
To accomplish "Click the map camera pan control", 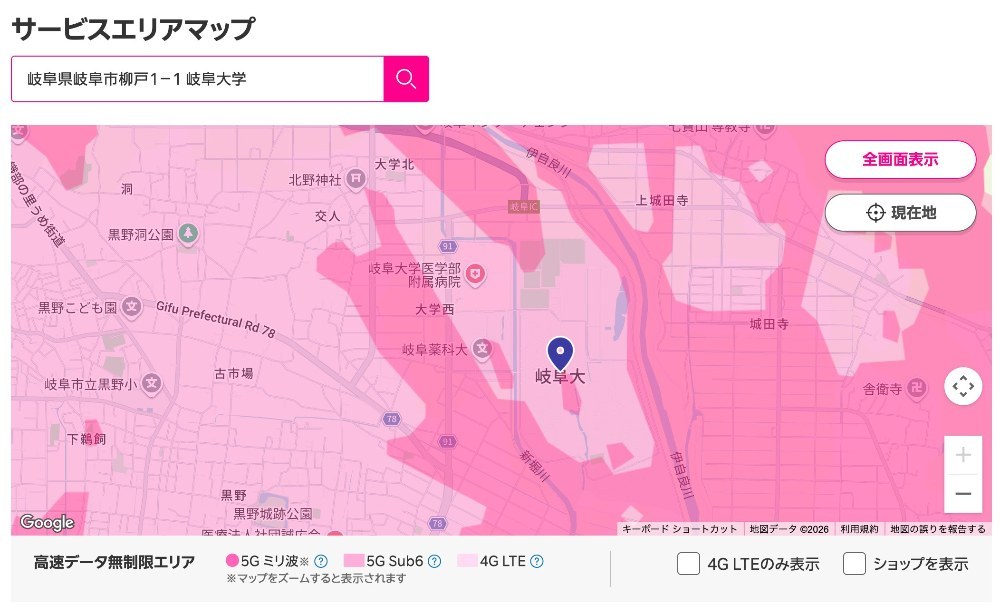I will click(x=963, y=386).
